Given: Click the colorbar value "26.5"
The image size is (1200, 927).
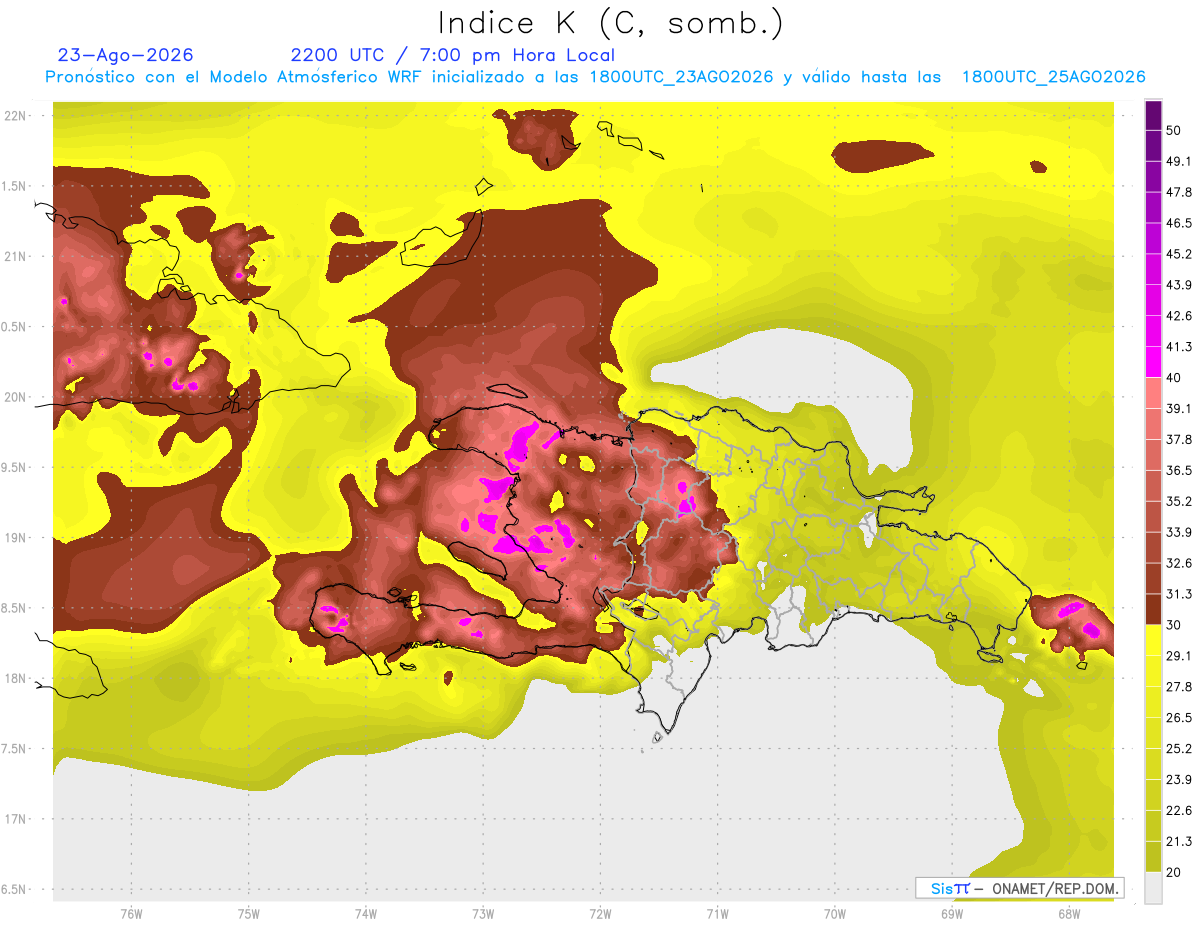Looking at the screenshot, I should (x=1179, y=718).
